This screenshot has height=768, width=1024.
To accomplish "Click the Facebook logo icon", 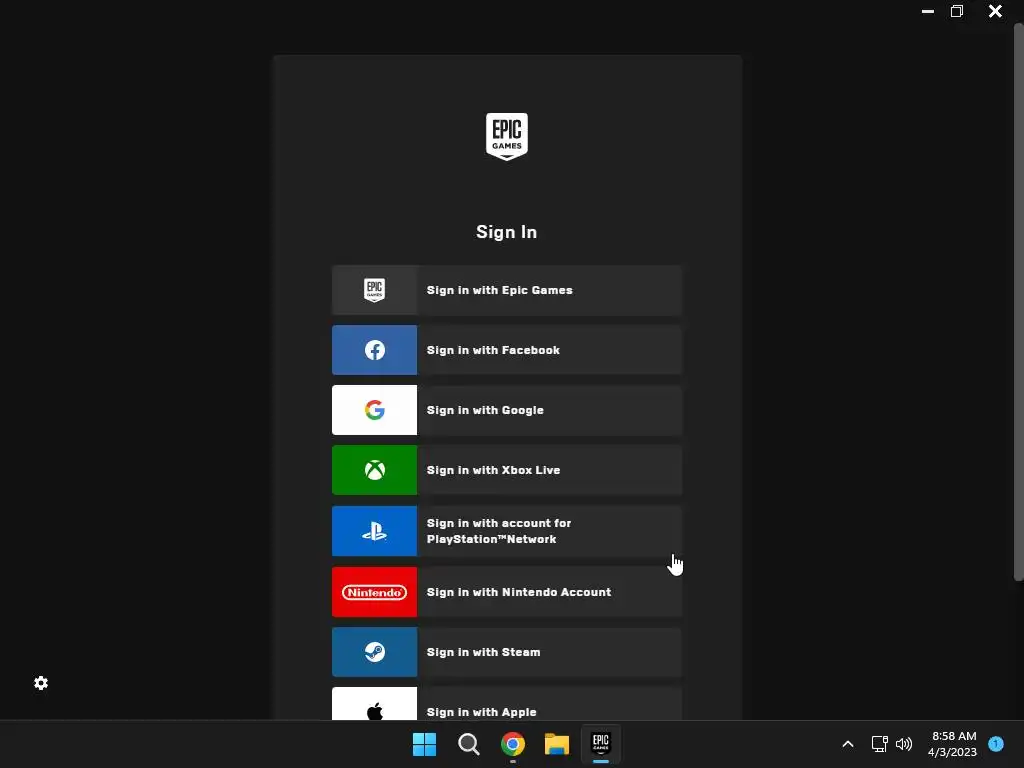I will pyautogui.click(x=374, y=350).
